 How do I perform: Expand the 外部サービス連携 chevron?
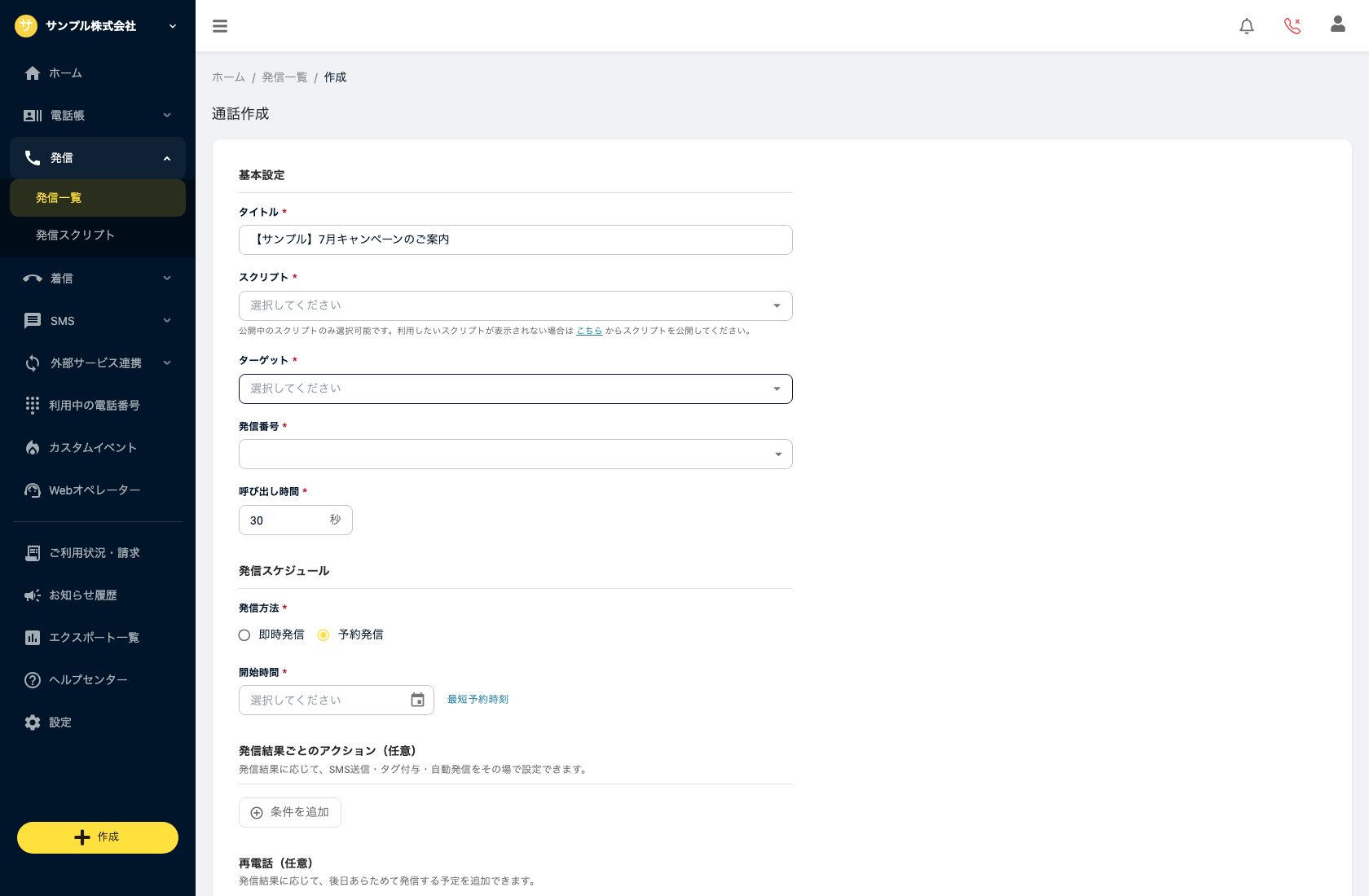(x=167, y=363)
